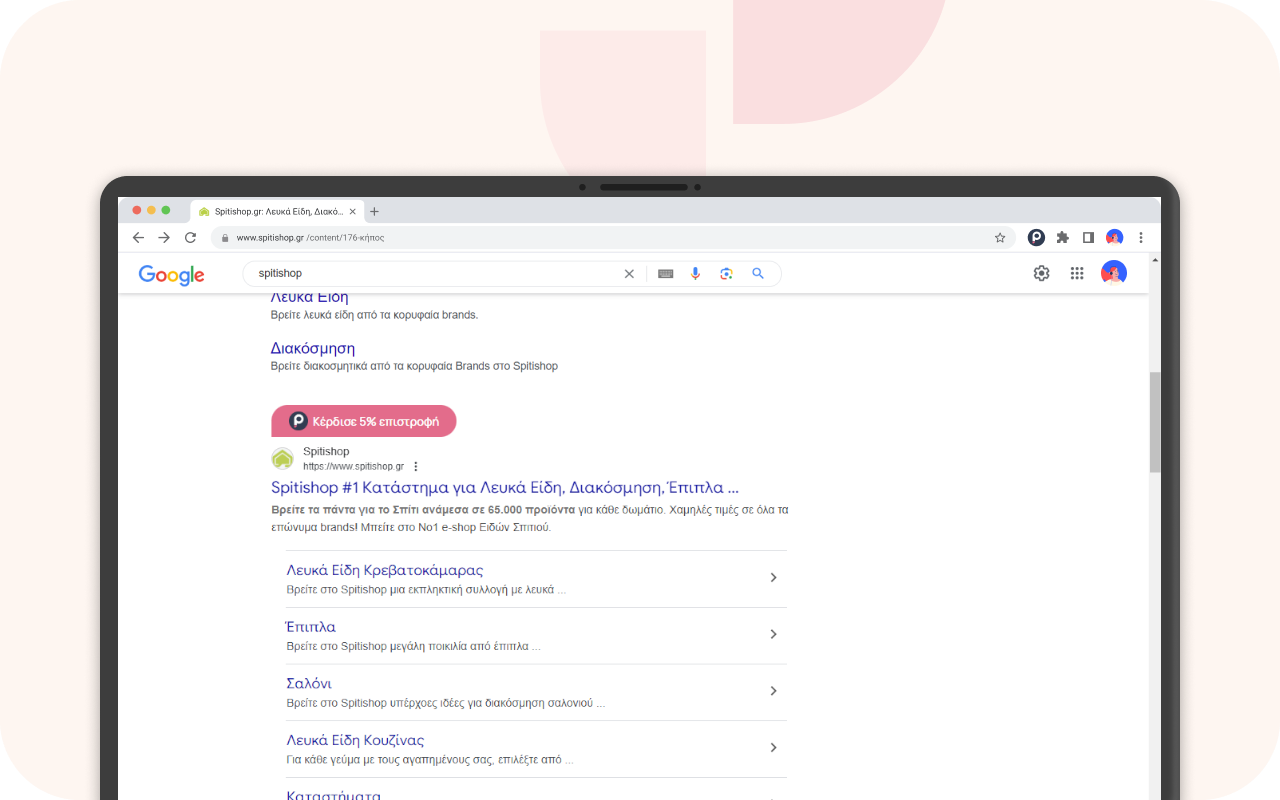The width and height of the screenshot is (1280, 800).
Task: Select the Spitishop.gr browser tab
Action: (x=277, y=211)
